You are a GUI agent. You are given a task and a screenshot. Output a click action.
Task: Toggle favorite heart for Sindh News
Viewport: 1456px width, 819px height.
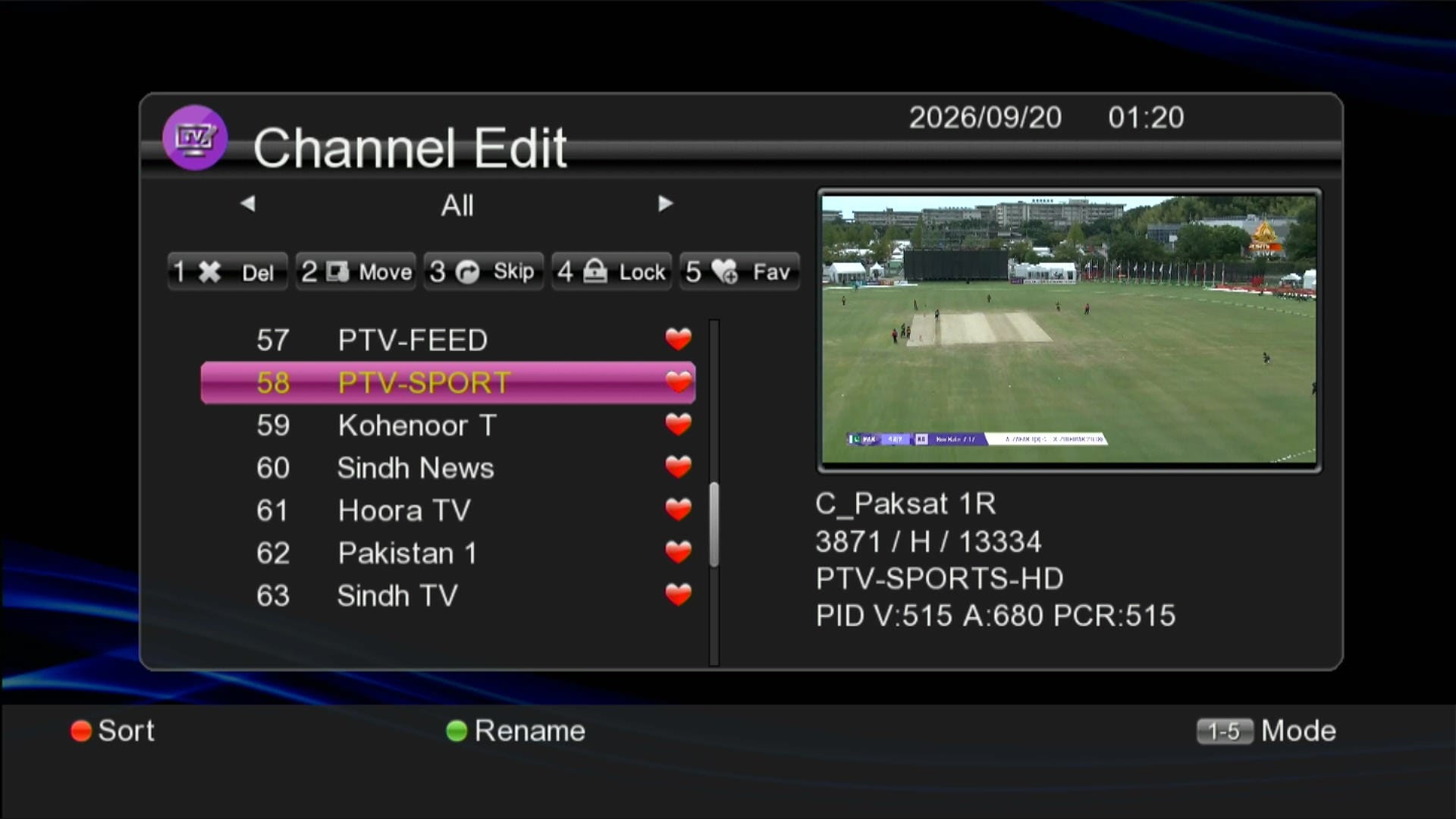(678, 467)
